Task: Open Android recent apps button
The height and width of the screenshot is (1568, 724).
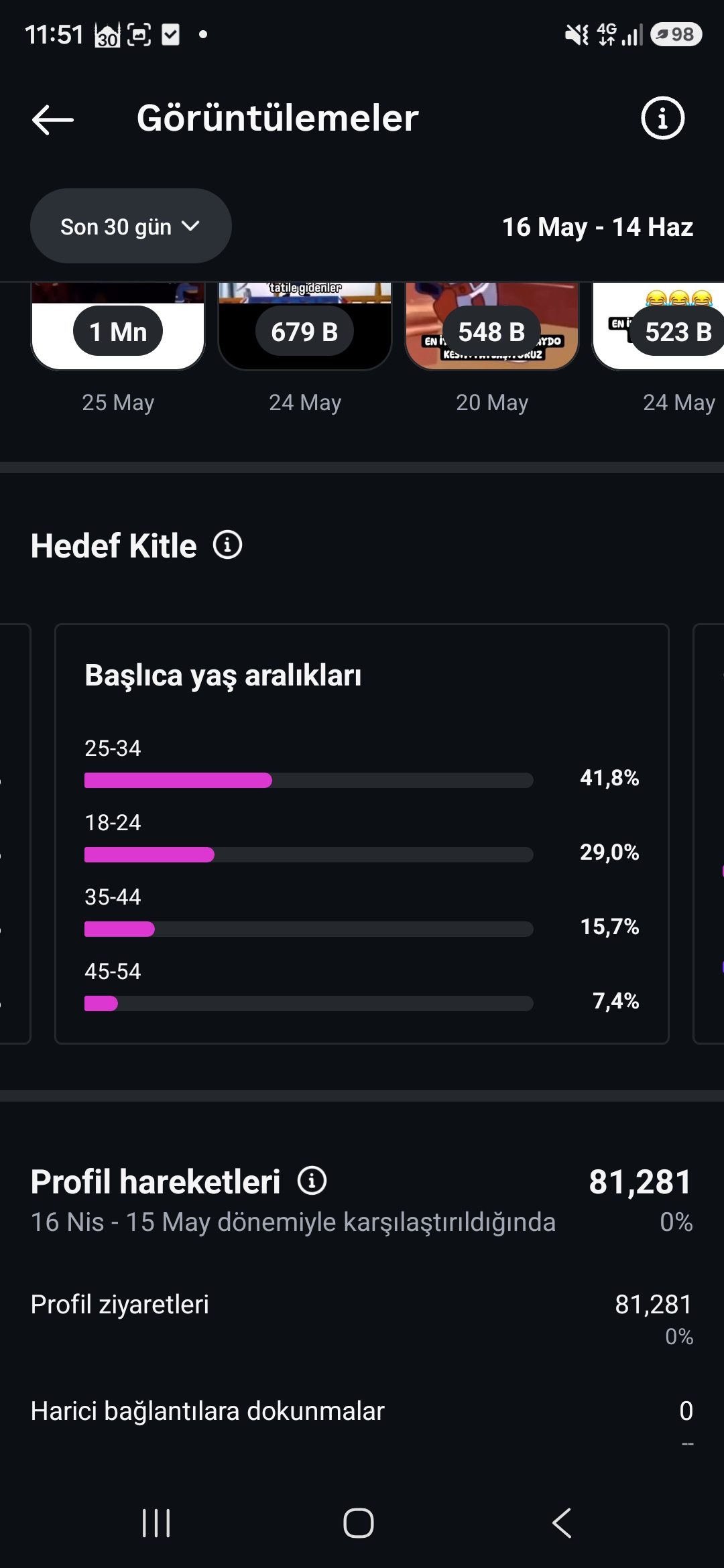Action: (156, 1523)
